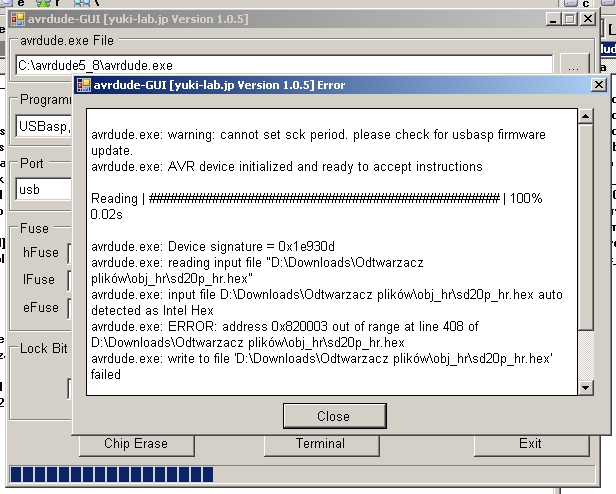Click the Error dialog title bar icon
The image size is (616, 494).
[84, 85]
